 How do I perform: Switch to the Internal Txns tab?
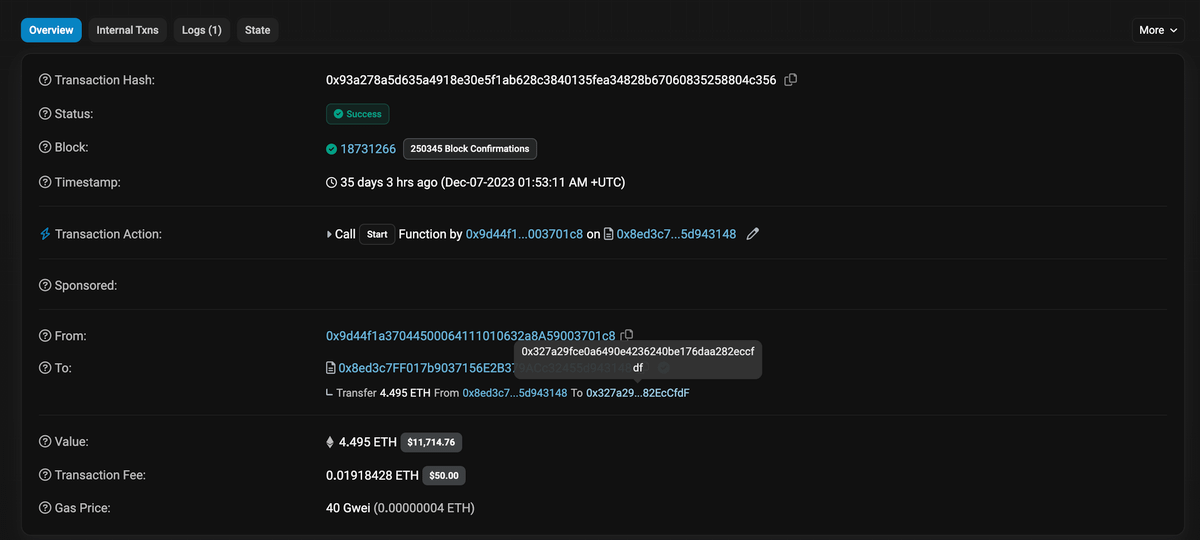(x=127, y=30)
